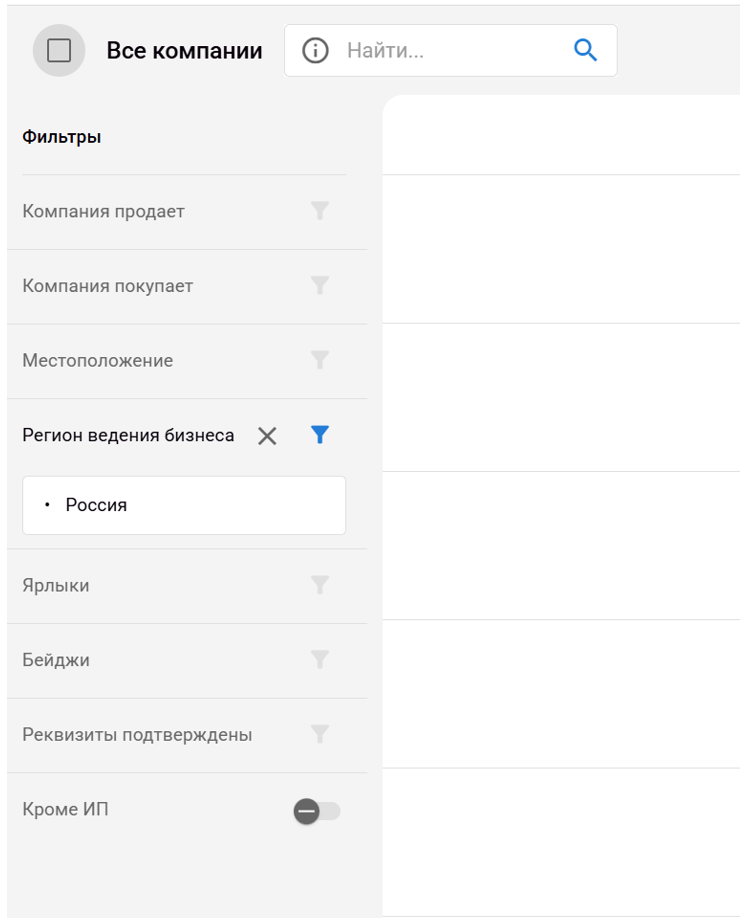
Task: Check the Все компании checkbox
Action: coord(59,50)
